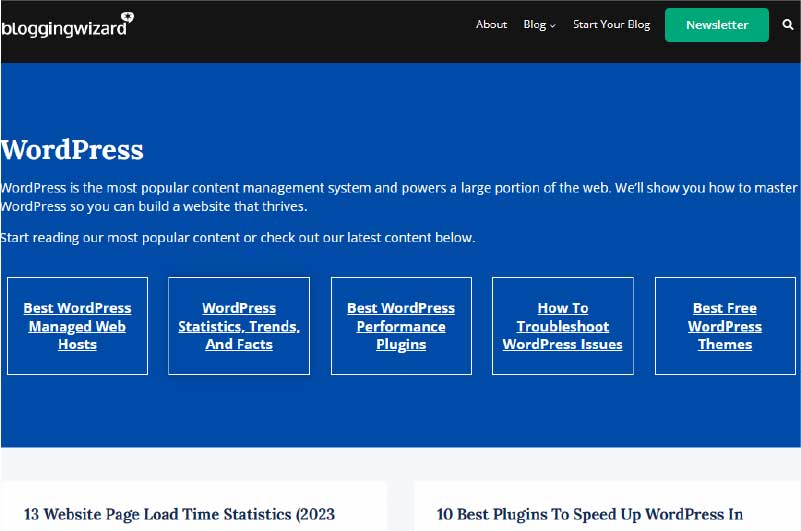801x531 pixels.
Task: Click the WordPress page heading
Action: coord(72,150)
